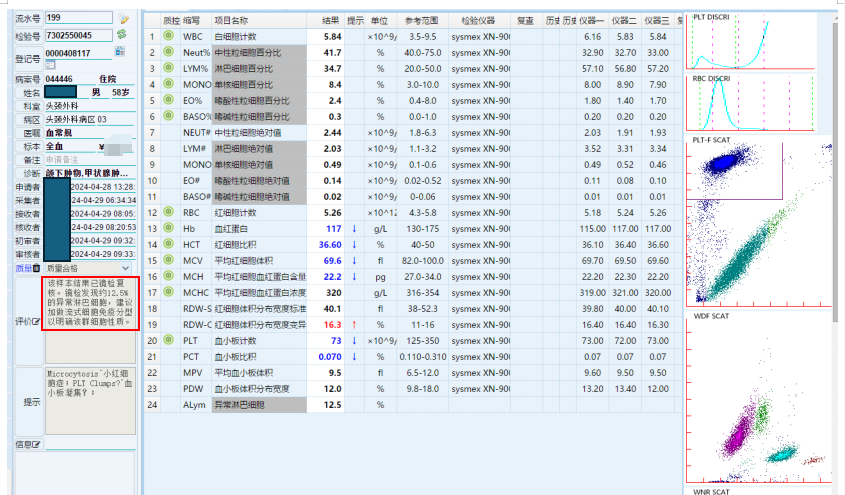The image size is (845, 495).
Task: Click the 结果 column header
Action: (330, 20)
